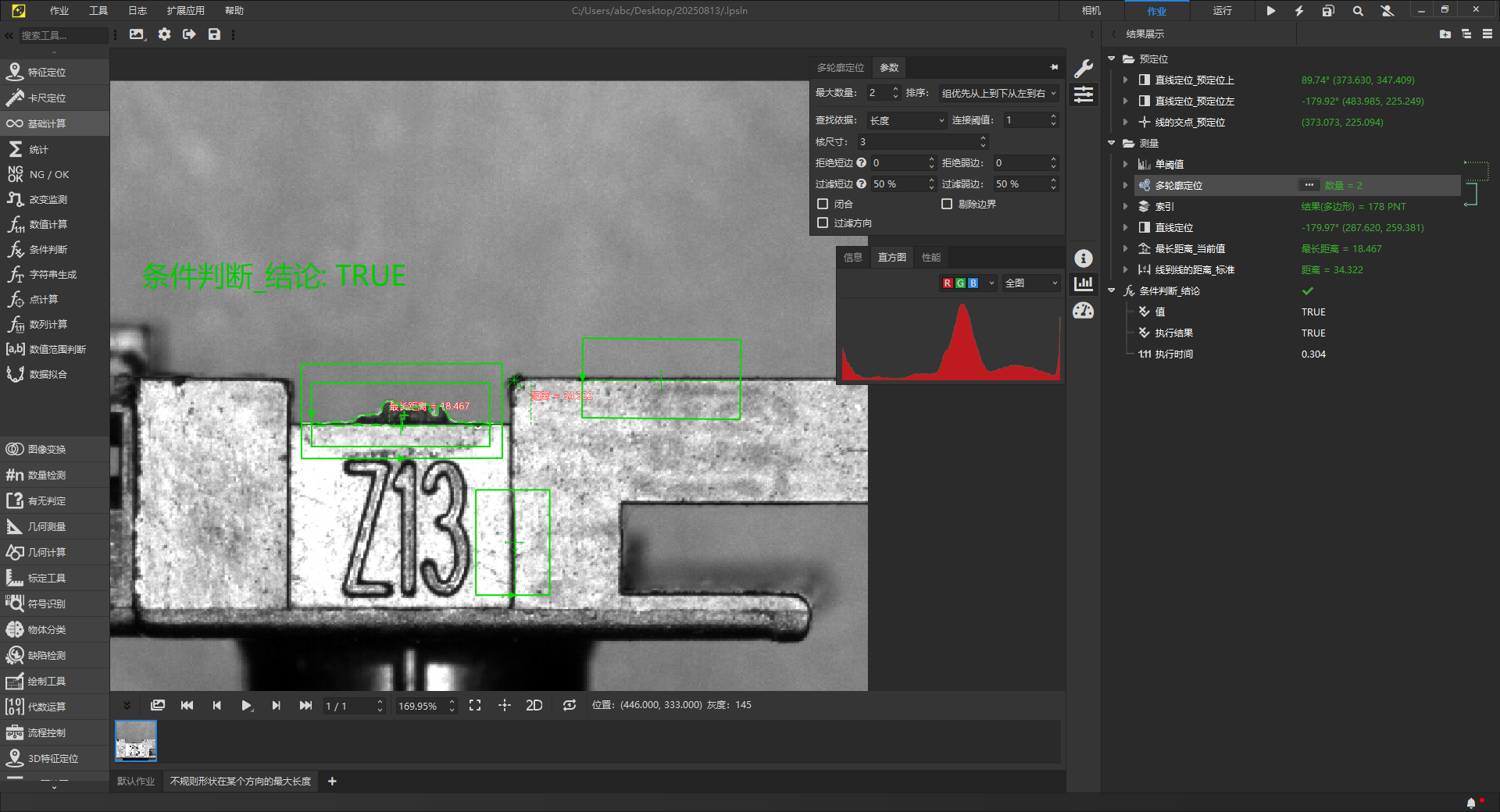Click the info icon beside the histogram
The width and height of the screenshot is (1500, 812).
point(1084,258)
